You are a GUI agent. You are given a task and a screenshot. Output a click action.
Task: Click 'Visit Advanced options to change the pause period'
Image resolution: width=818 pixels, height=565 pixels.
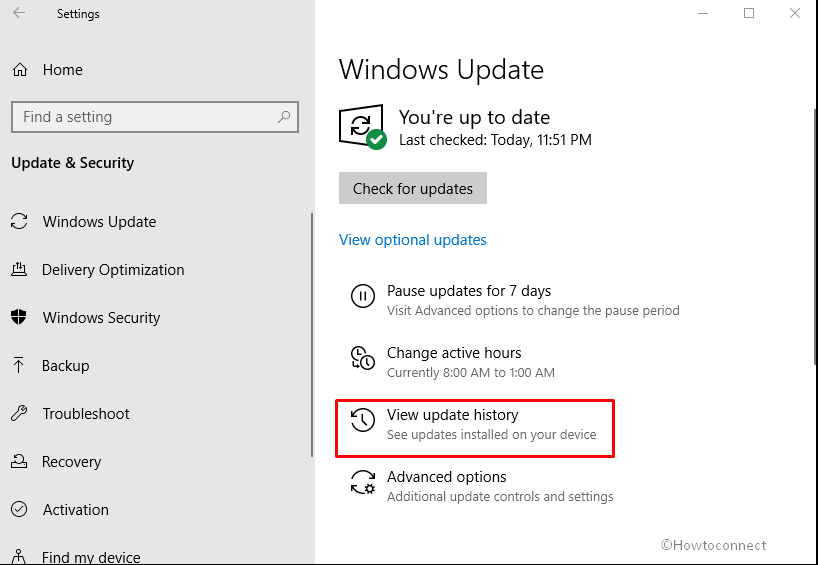[533, 310]
